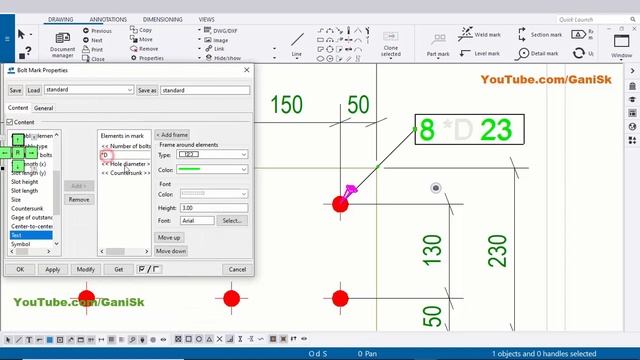
Task: Open the General tab in dialog
Action: (43, 108)
